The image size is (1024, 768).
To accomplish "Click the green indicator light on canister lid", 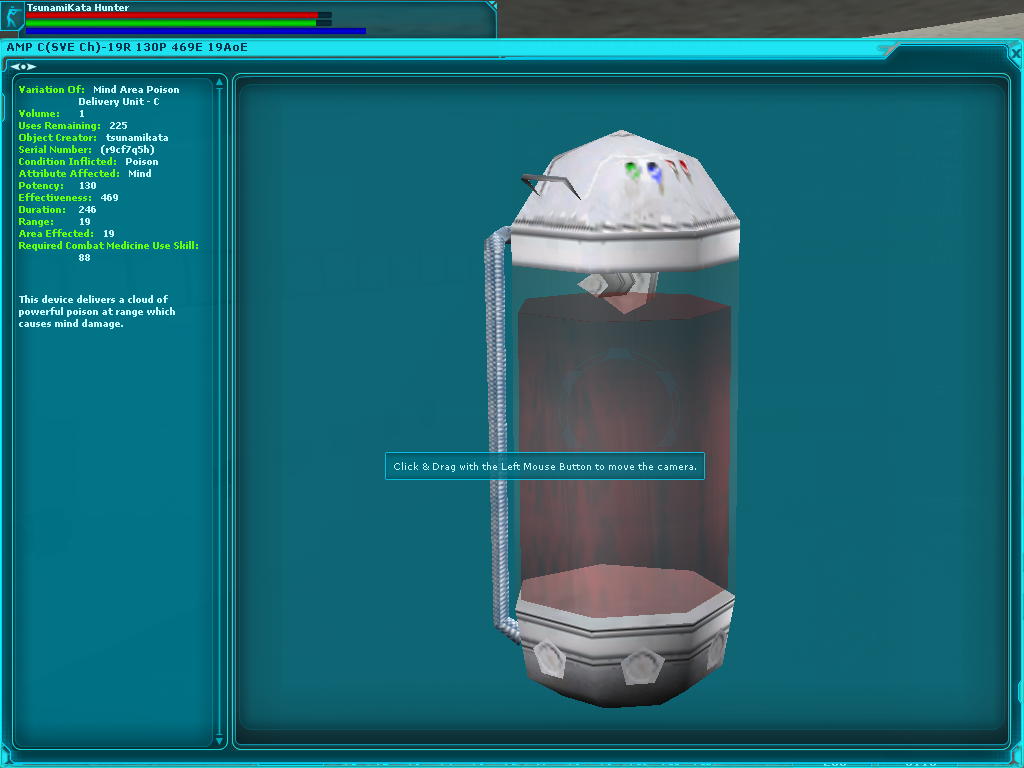I will (x=632, y=170).
